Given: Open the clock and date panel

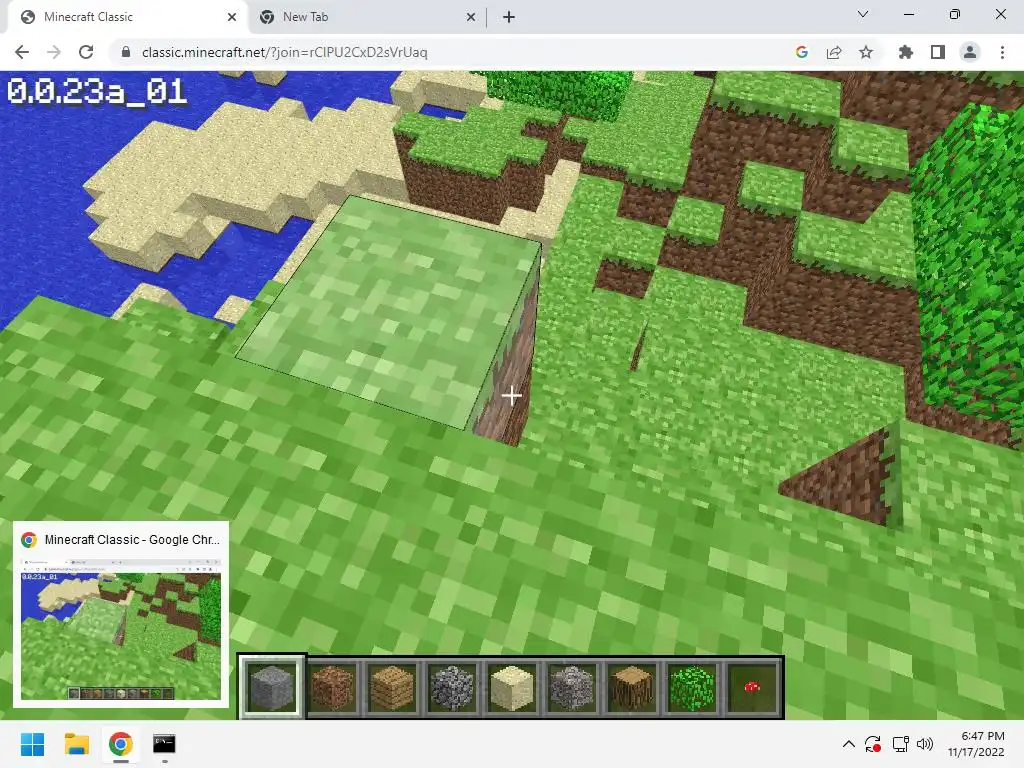Looking at the screenshot, I should (977, 744).
